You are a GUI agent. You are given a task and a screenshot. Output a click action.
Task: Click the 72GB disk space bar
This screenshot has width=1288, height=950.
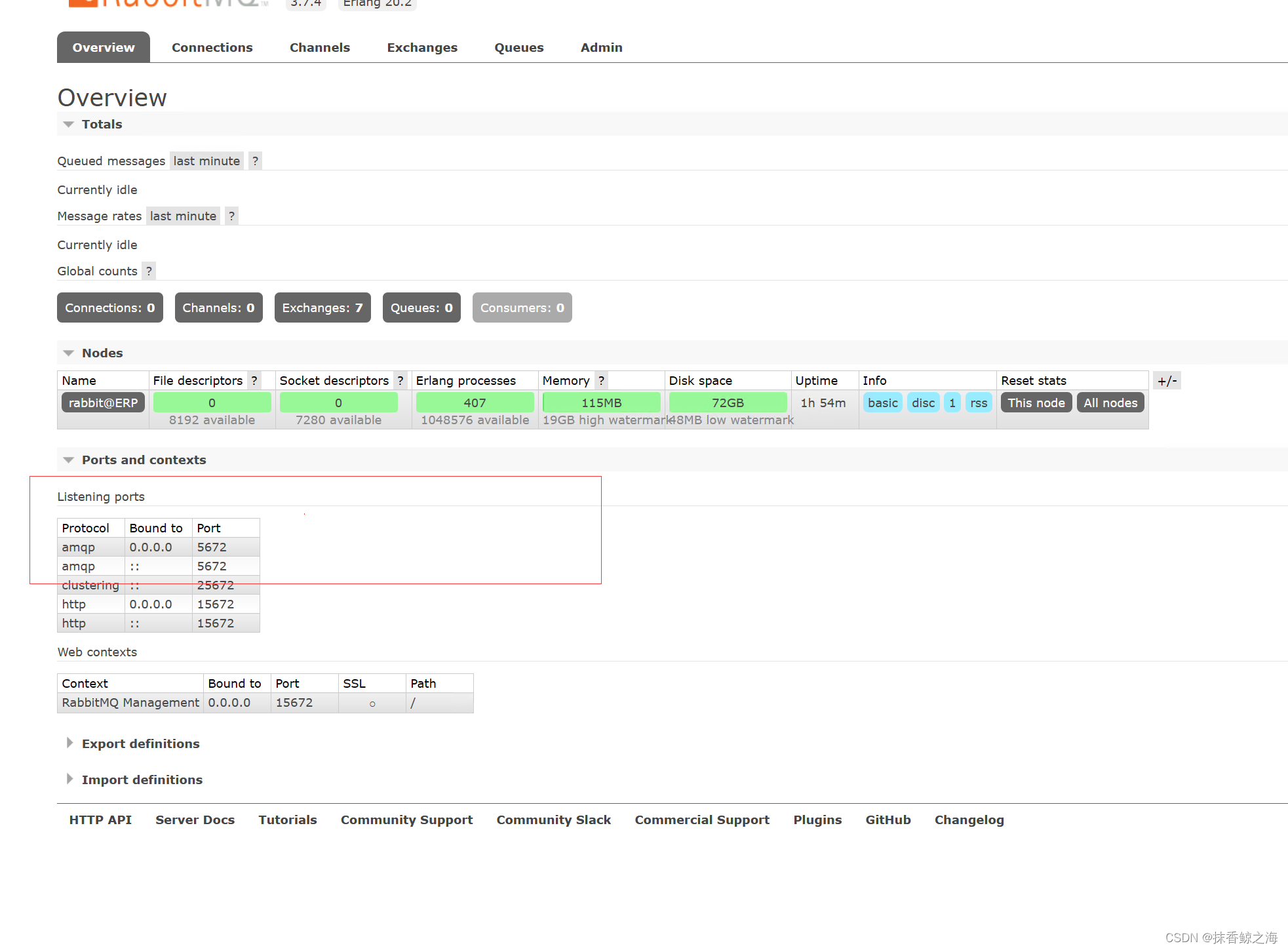coord(728,403)
